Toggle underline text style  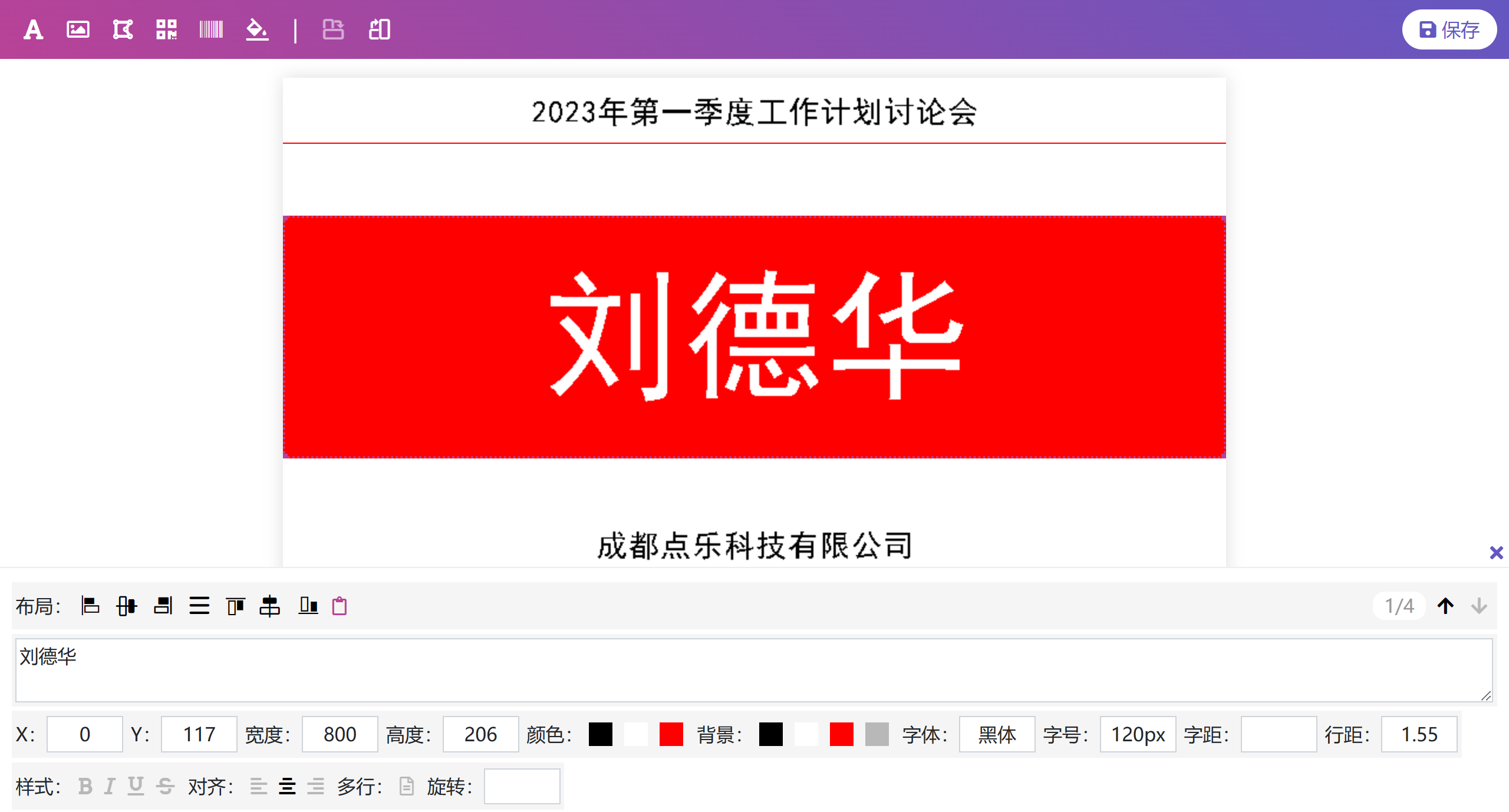pos(136,786)
